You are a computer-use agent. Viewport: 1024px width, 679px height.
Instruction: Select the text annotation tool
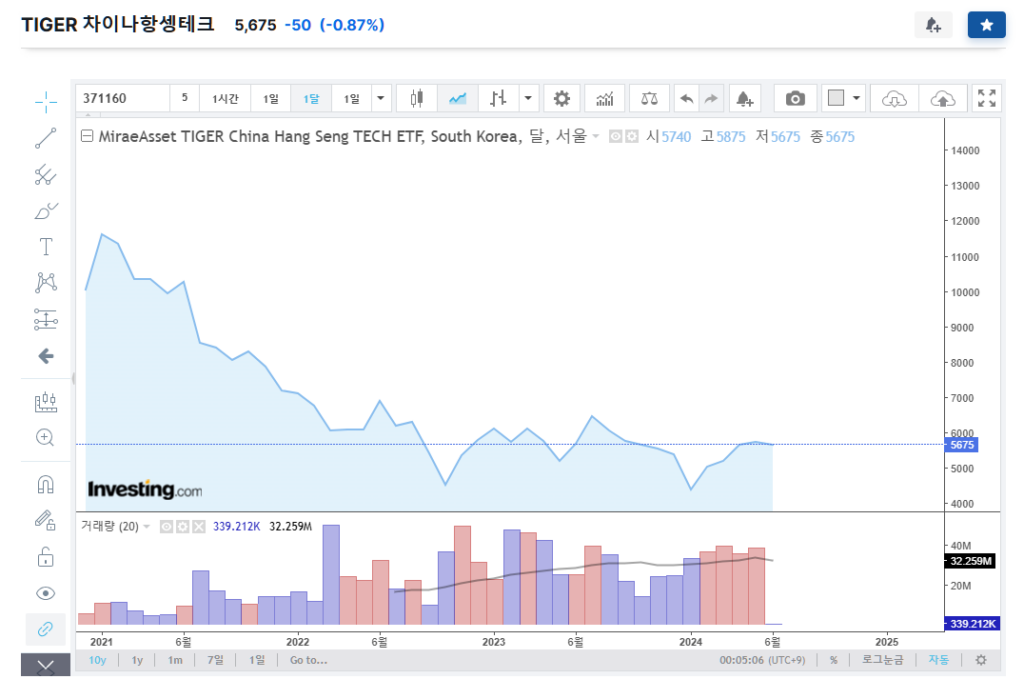[46, 247]
